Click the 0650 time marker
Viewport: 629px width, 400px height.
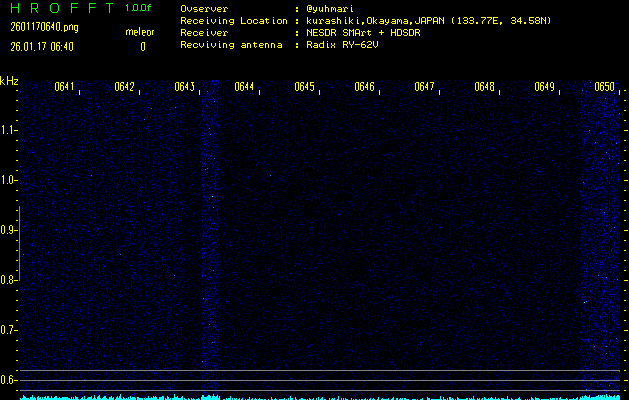604,87
